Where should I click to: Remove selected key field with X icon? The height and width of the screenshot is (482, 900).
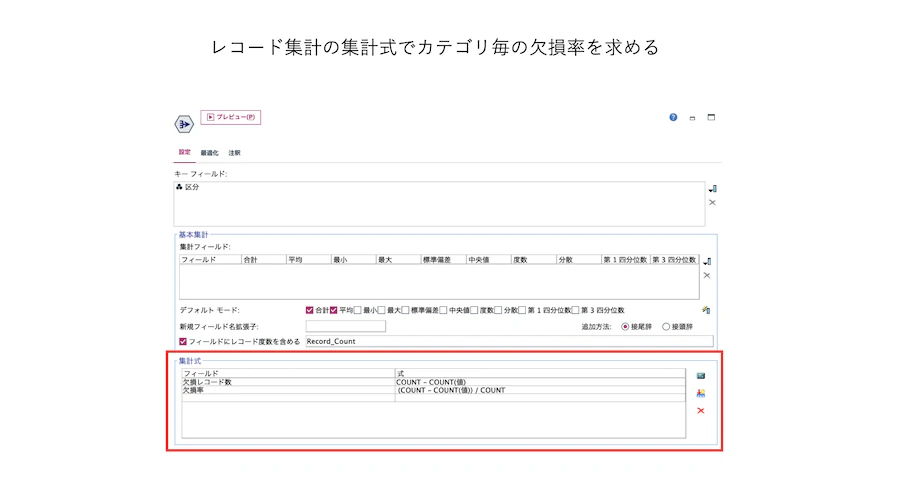pyautogui.click(x=712, y=203)
